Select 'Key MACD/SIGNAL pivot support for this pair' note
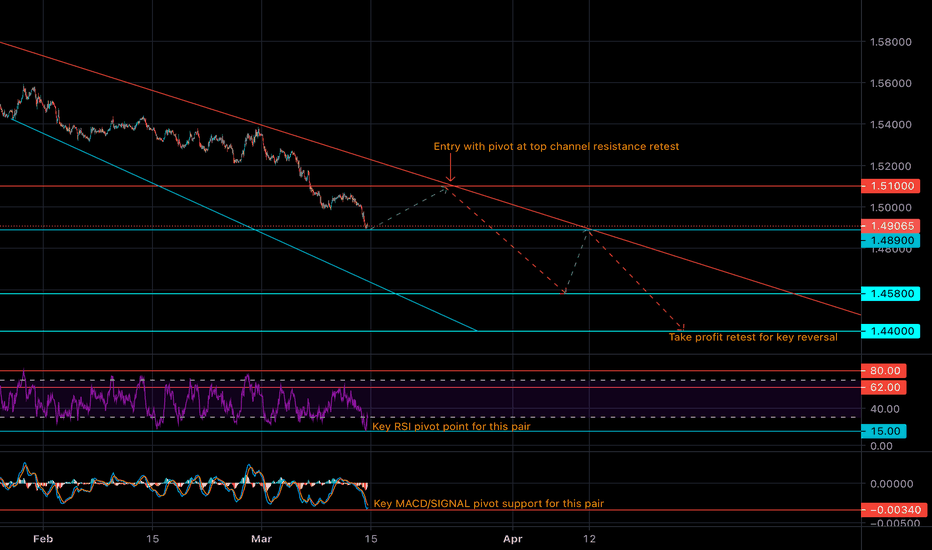932x550 pixels. tap(489, 504)
